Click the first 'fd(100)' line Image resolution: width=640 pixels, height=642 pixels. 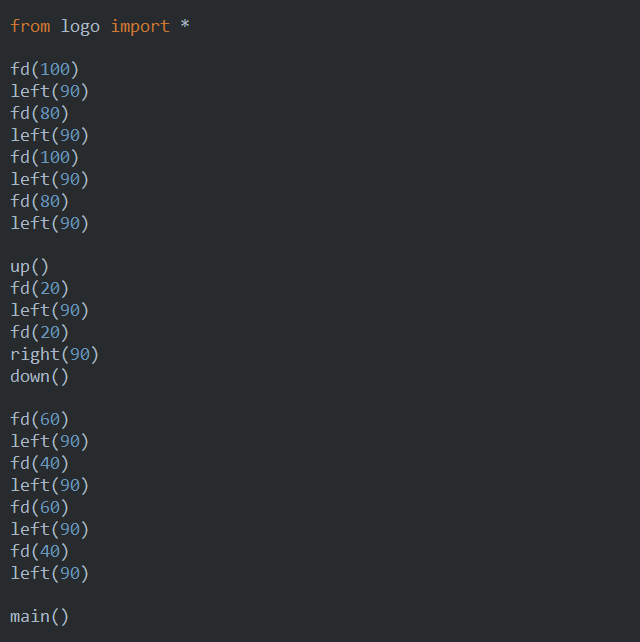(44, 69)
